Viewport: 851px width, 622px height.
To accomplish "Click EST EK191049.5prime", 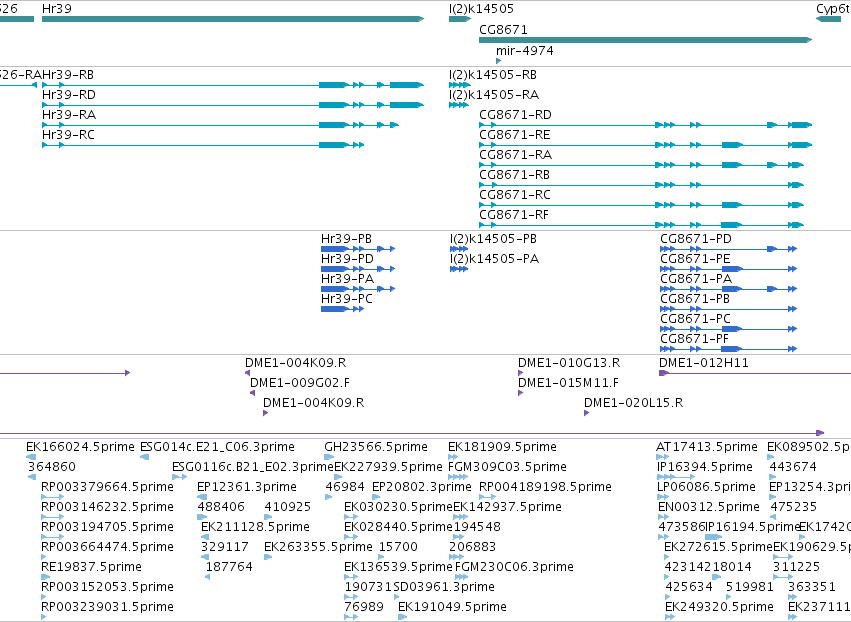I will pos(452,608).
